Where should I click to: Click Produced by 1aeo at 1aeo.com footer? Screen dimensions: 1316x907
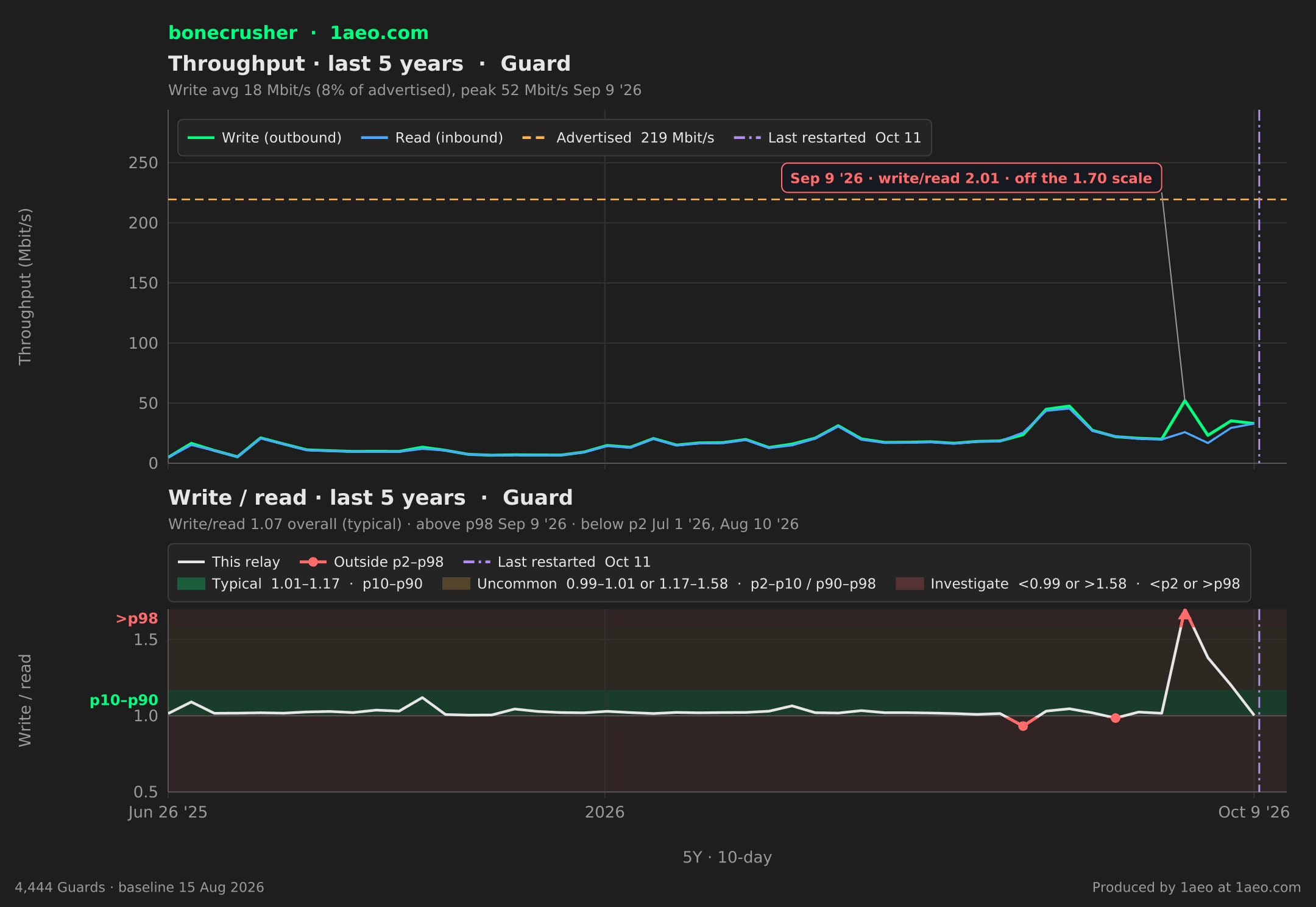pos(1197,887)
